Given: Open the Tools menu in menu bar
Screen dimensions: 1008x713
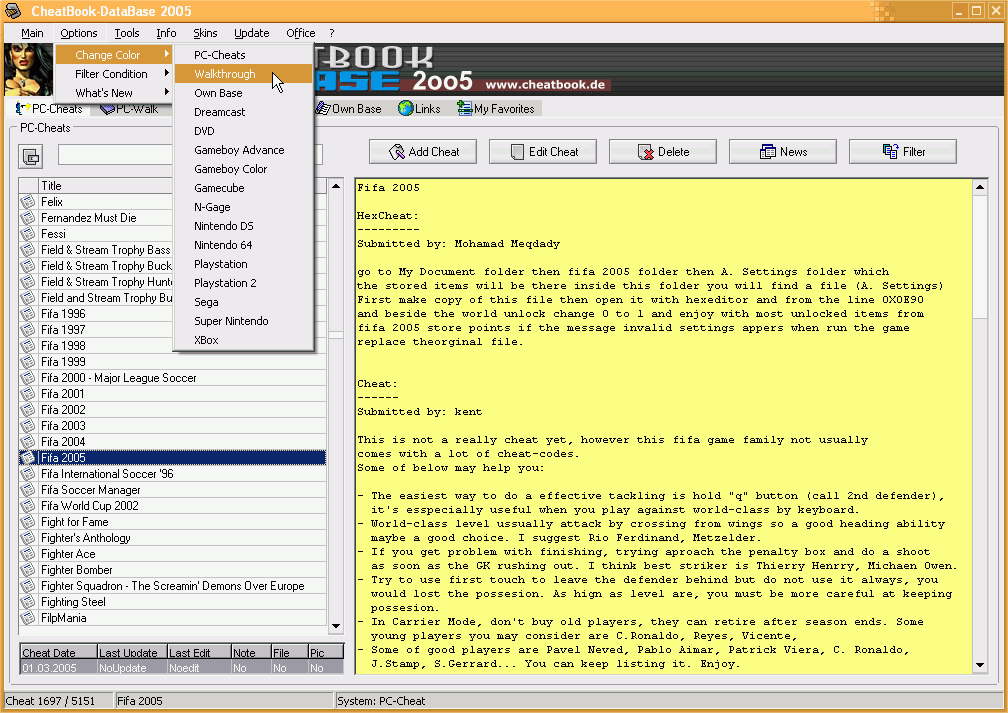Looking at the screenshot, I should pos(127,33).
